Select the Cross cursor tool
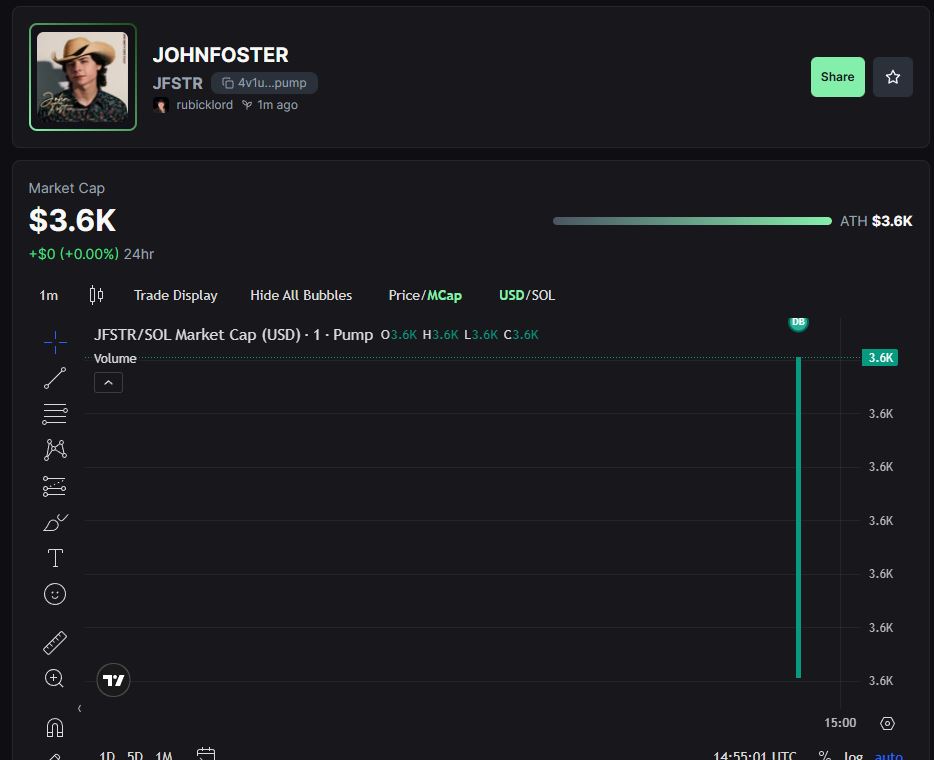 pyautogui.click(x=54, y=342)
